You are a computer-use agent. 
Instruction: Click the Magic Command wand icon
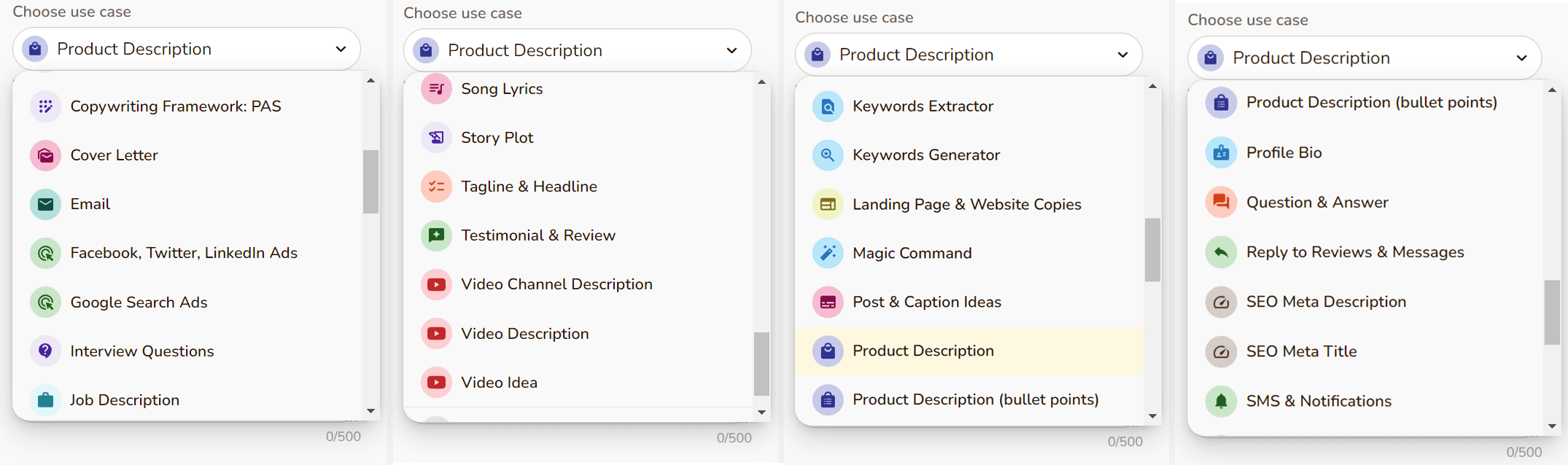(x=828, y=253)
